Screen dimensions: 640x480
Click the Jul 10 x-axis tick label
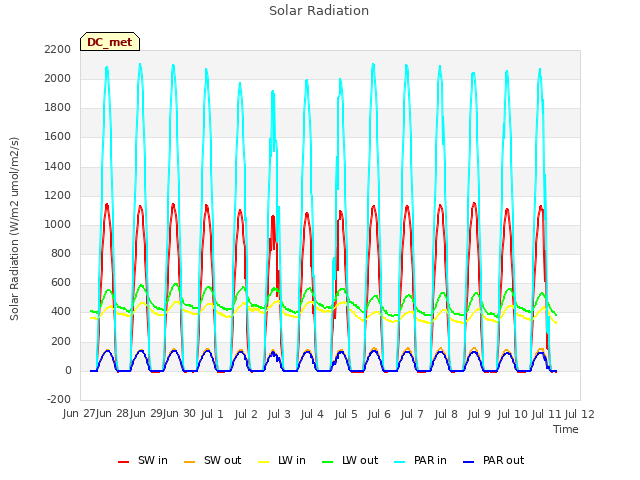click(513, 414)
